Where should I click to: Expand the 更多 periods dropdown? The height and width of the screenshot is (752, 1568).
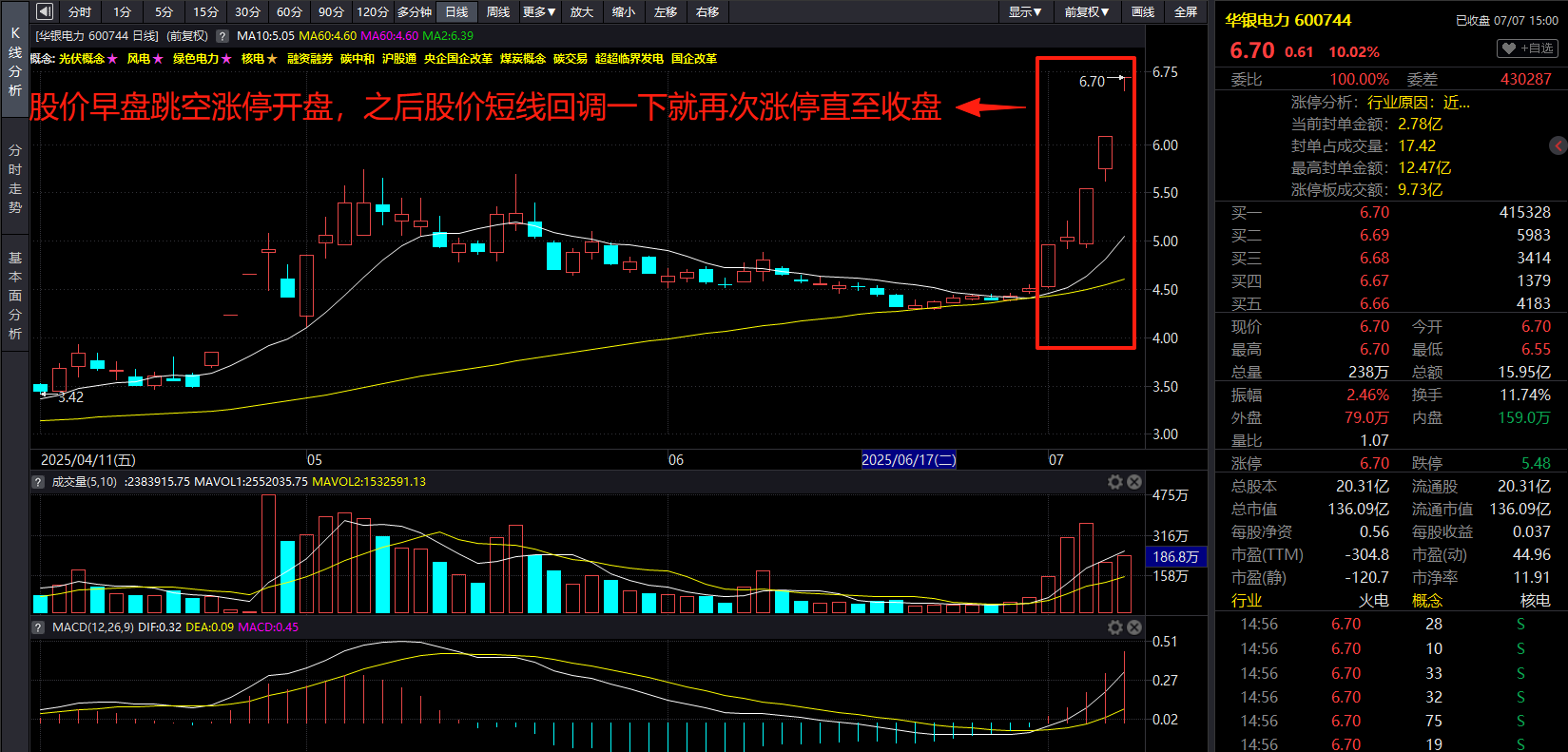pyautogui.click(x=539, y=11)
